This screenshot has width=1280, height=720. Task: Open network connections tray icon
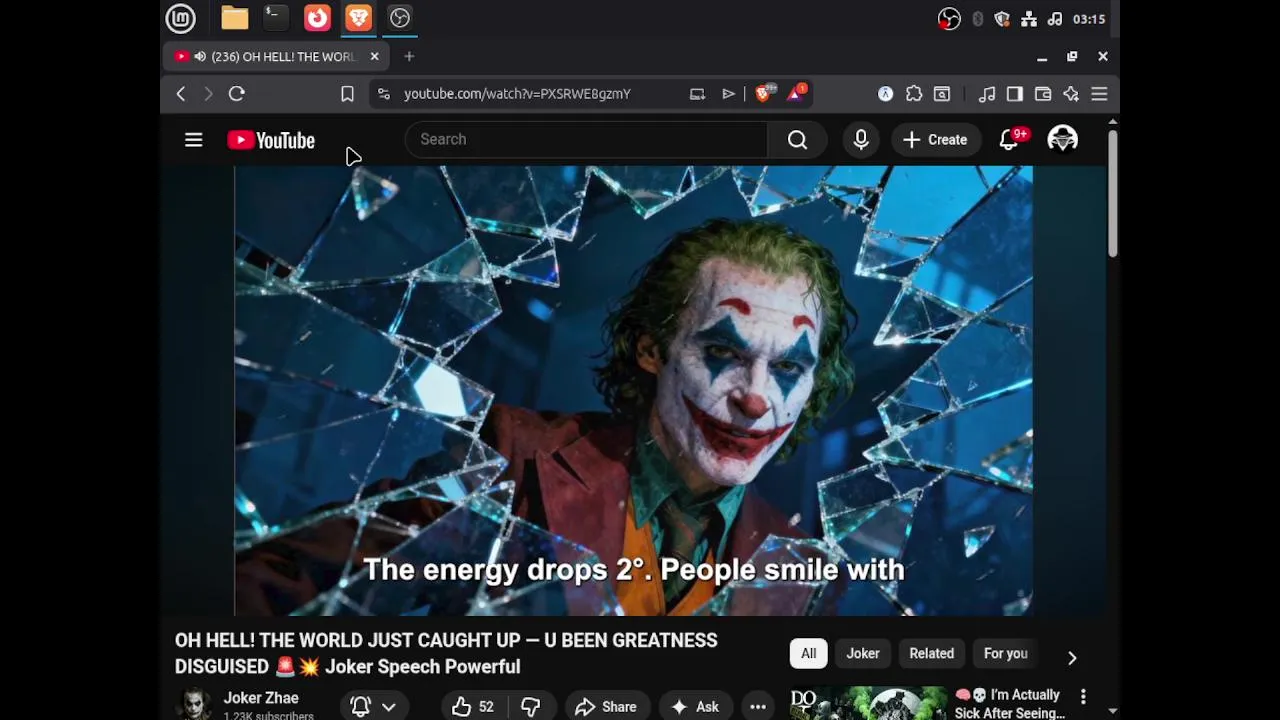pyautogui.click(x=1029, y=19)
